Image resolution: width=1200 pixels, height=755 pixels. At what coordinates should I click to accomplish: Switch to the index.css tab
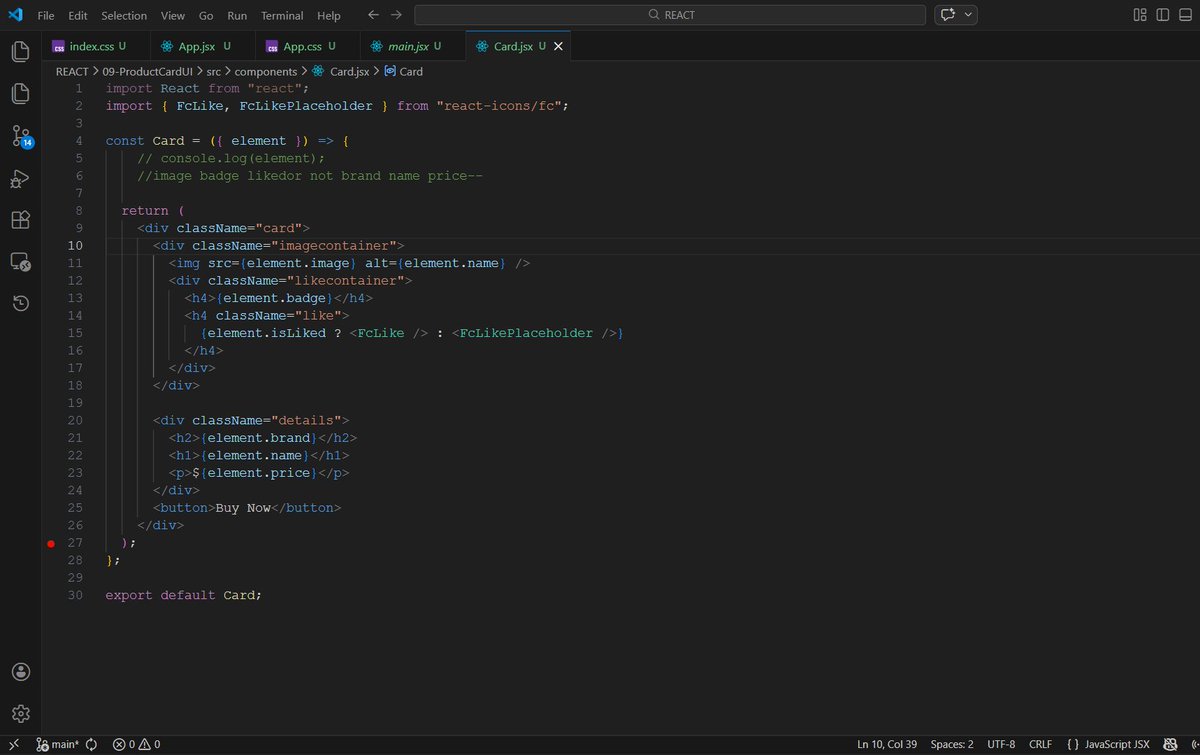click(x=96, y=46)
